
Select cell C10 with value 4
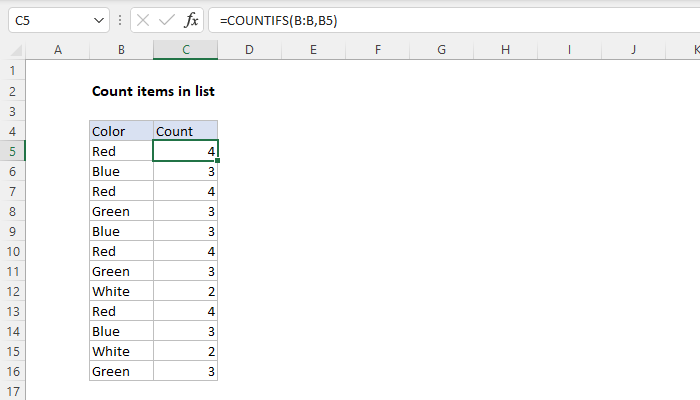tap(186, 251)
